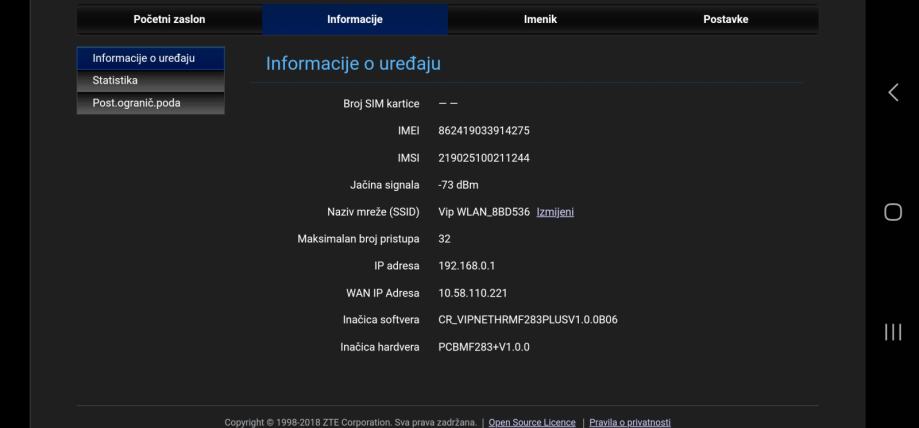919x428 pixels.
Task: Click software version CR_VIPNETHRMF283PLUSV1.0.0B06
Action: point(528,320)
